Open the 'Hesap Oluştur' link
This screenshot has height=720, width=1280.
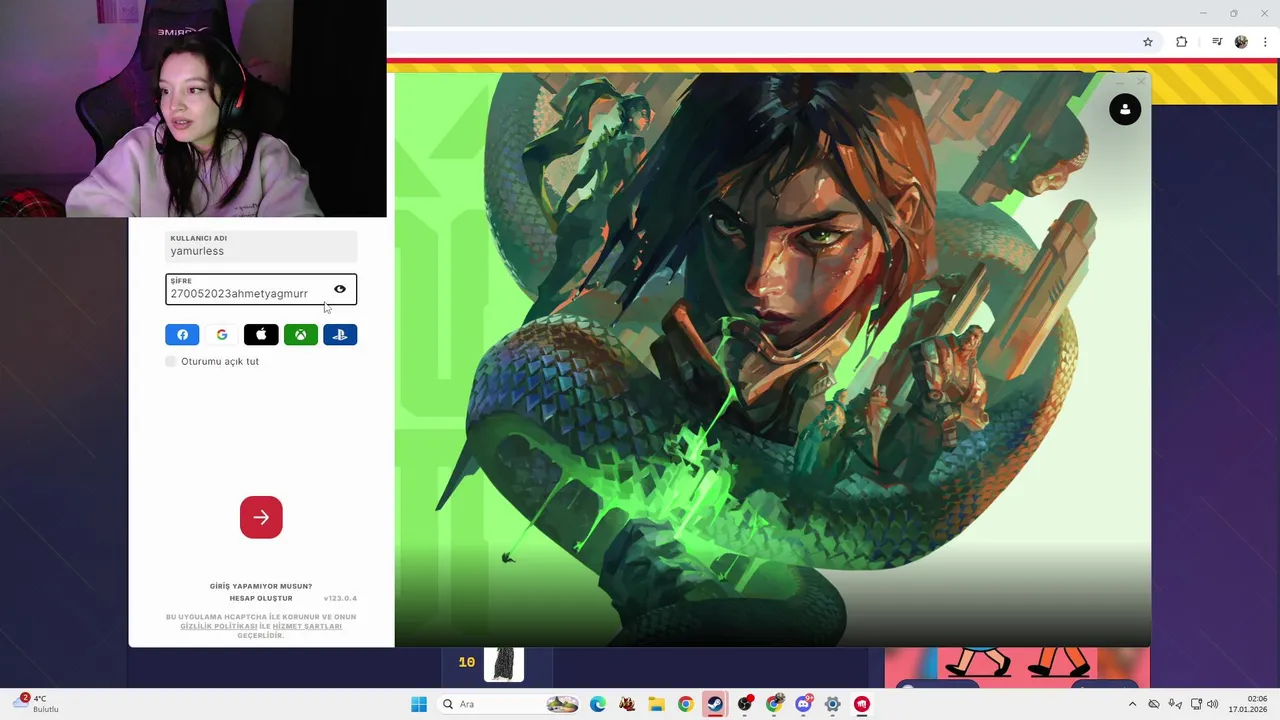pyautogui.click(x=261, y=598)
